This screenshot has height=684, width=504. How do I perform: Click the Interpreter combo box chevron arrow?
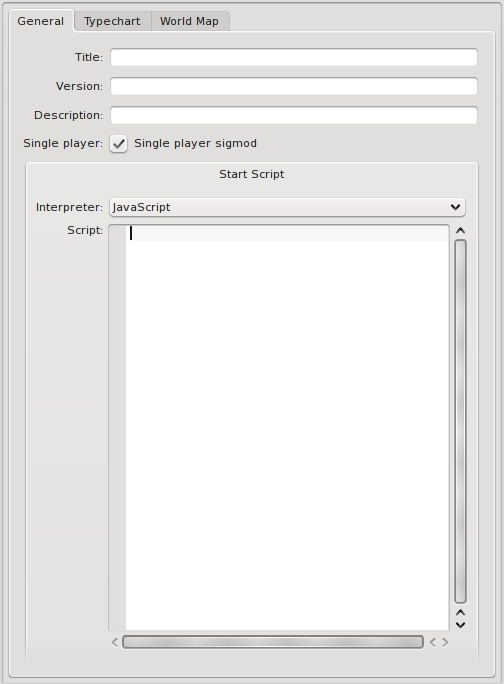click(x=455, y=207)
